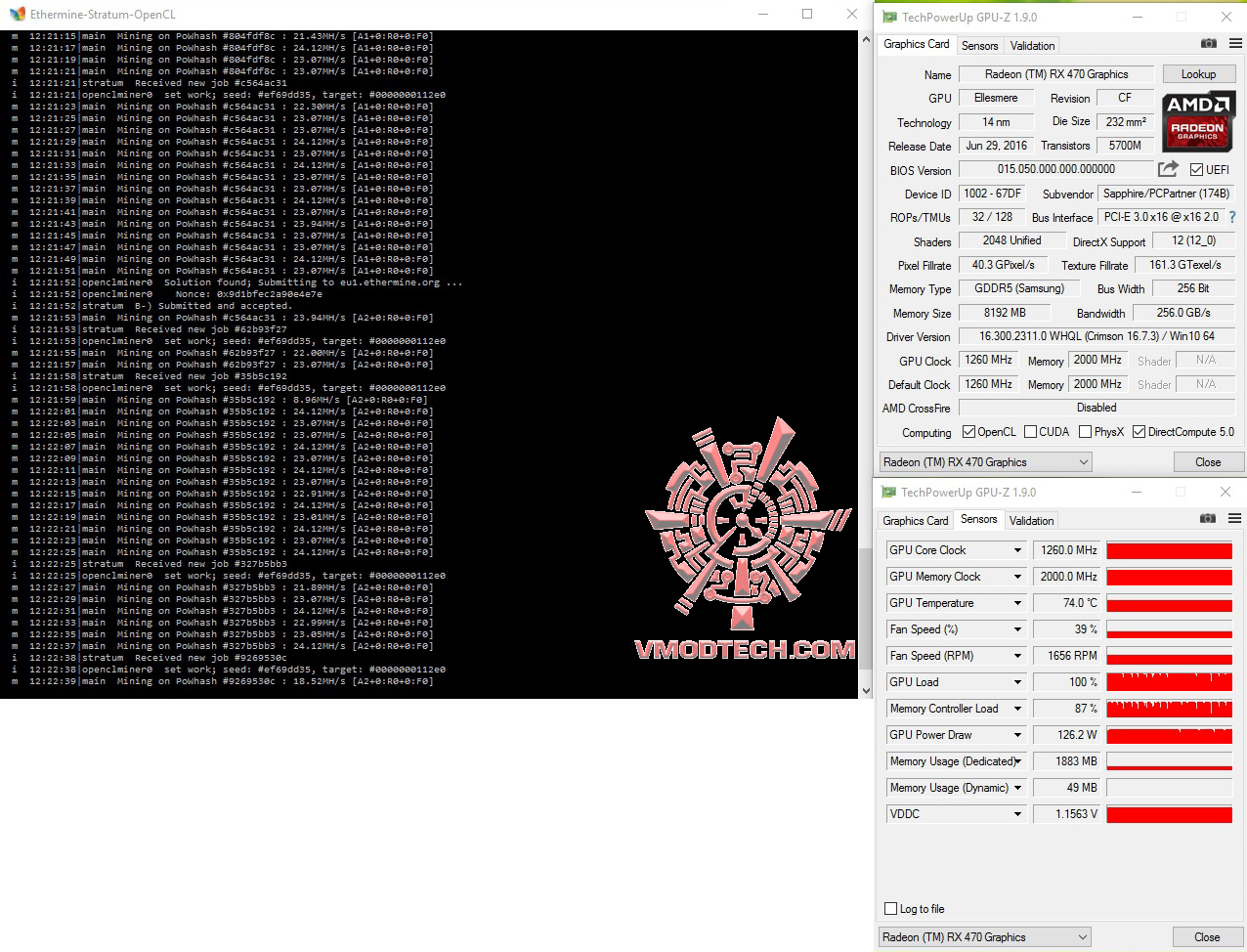Open GPU selector dropdown in Sensors window

[985, 937]
